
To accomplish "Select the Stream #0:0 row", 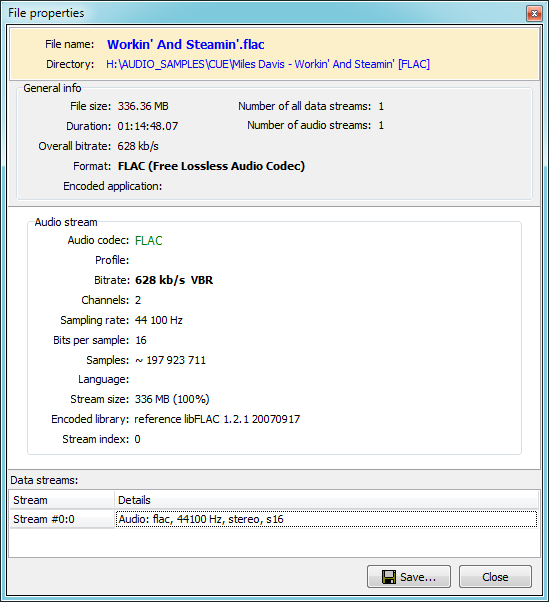I will (273, 519).
